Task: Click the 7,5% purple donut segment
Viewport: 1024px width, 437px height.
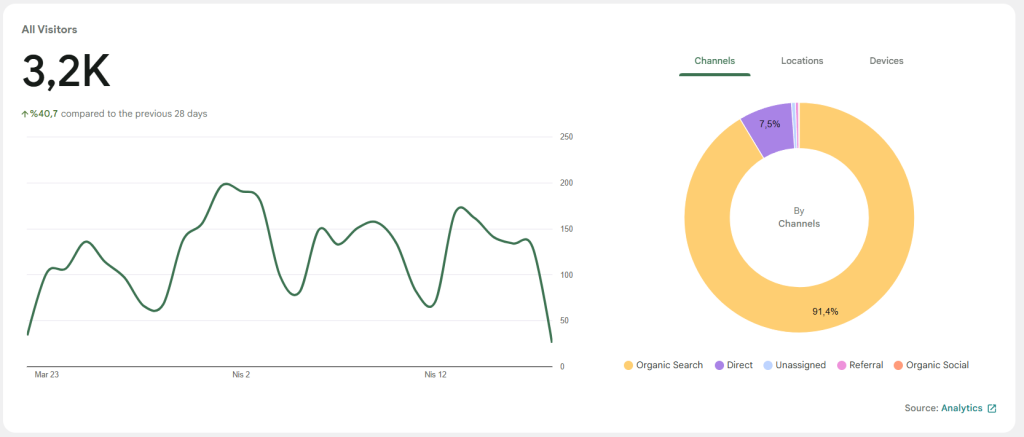Action: coord(769,129)
